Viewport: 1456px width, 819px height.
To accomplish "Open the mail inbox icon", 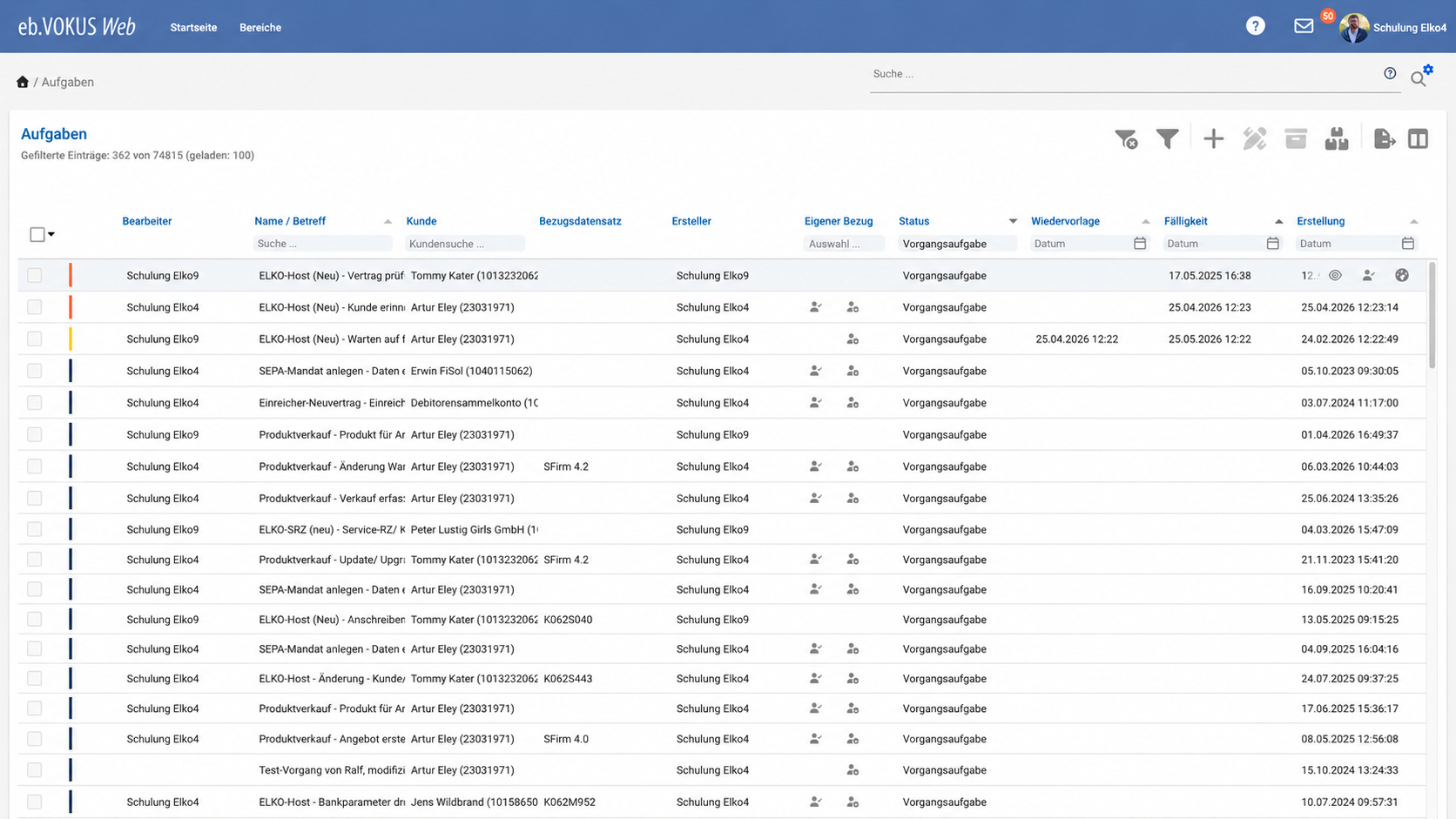I will pos(1304,26).
